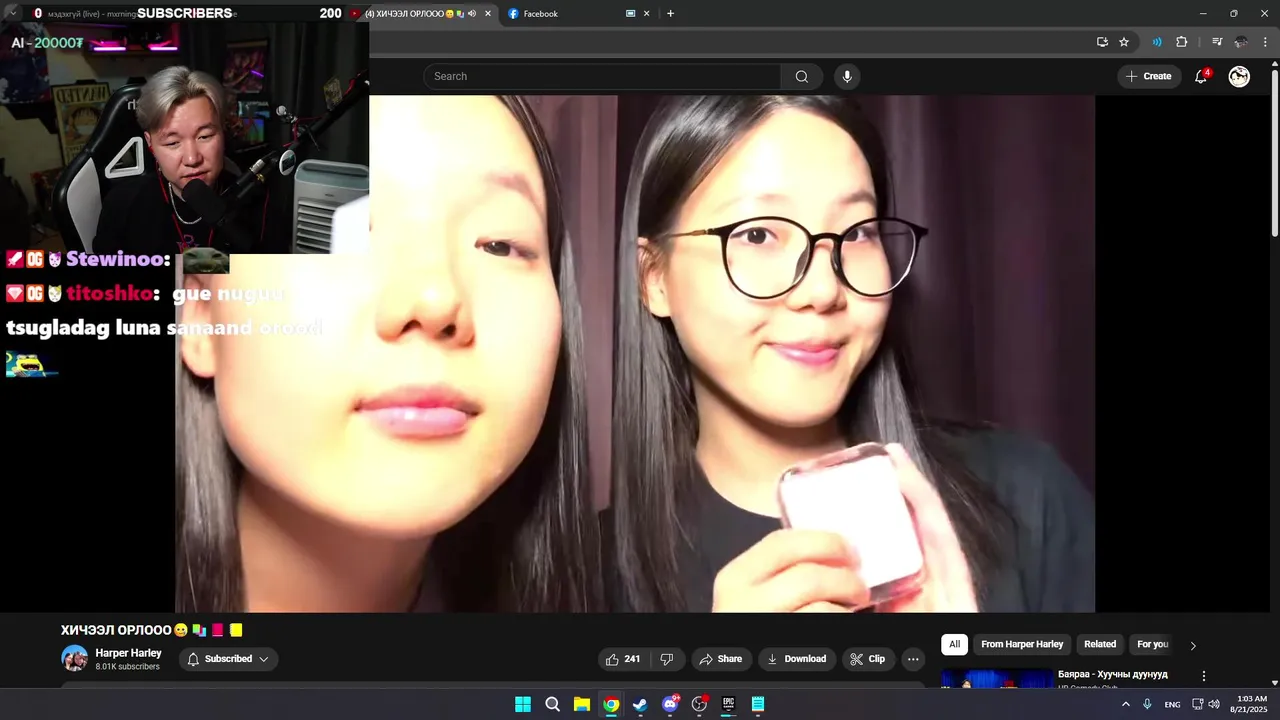Click Chrome icon in taskbar

coord(611,704)
